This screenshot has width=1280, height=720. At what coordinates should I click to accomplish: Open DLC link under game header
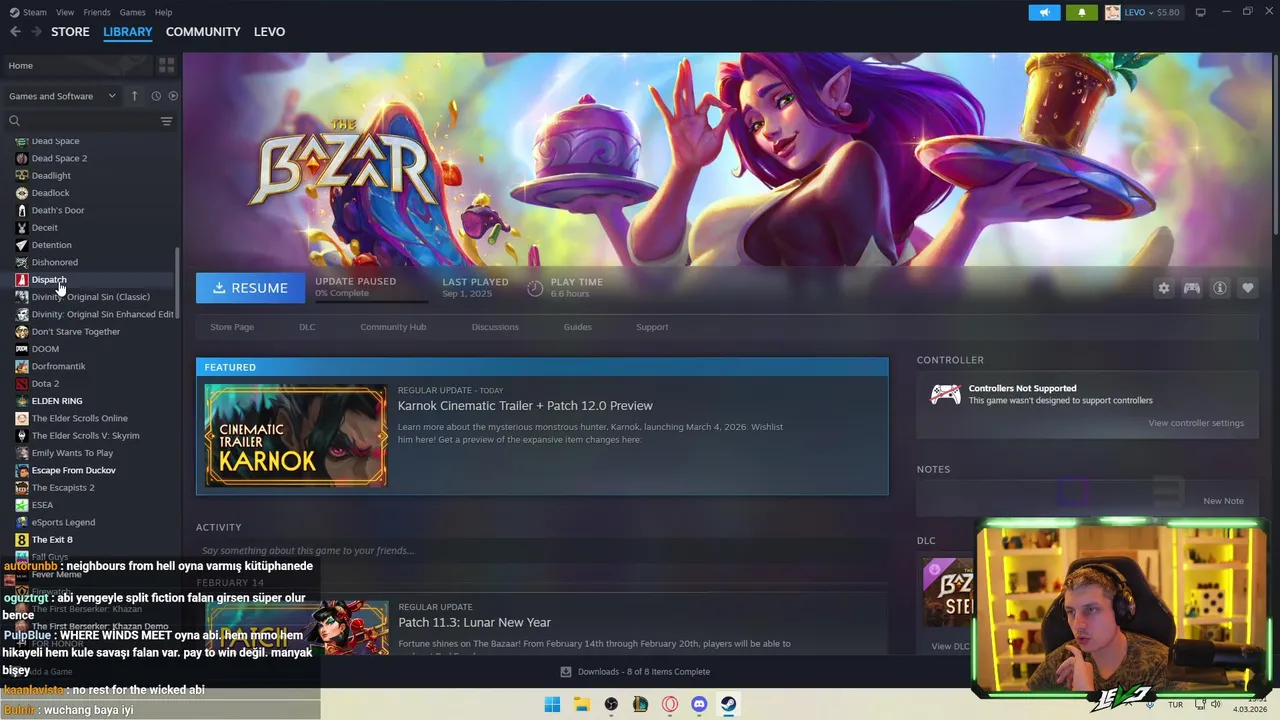click(307, 327)
